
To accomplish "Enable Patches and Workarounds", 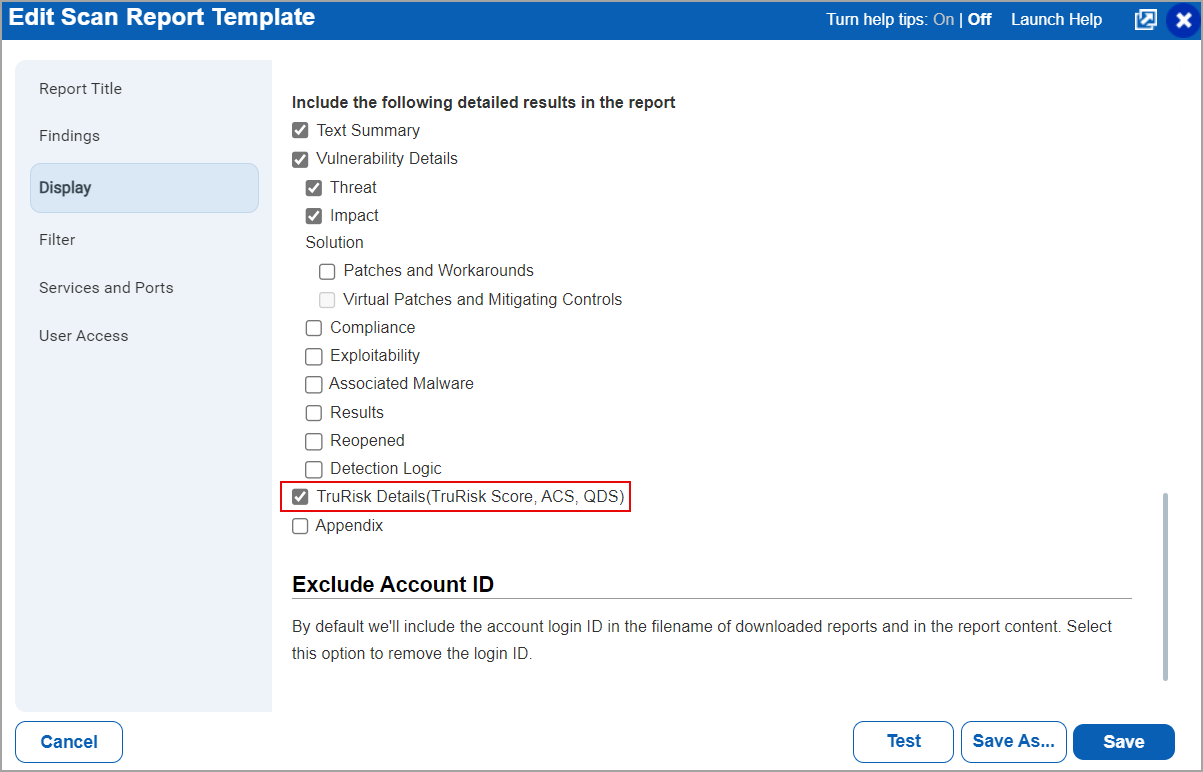I will pyautogui.click(x=327, y=271).
